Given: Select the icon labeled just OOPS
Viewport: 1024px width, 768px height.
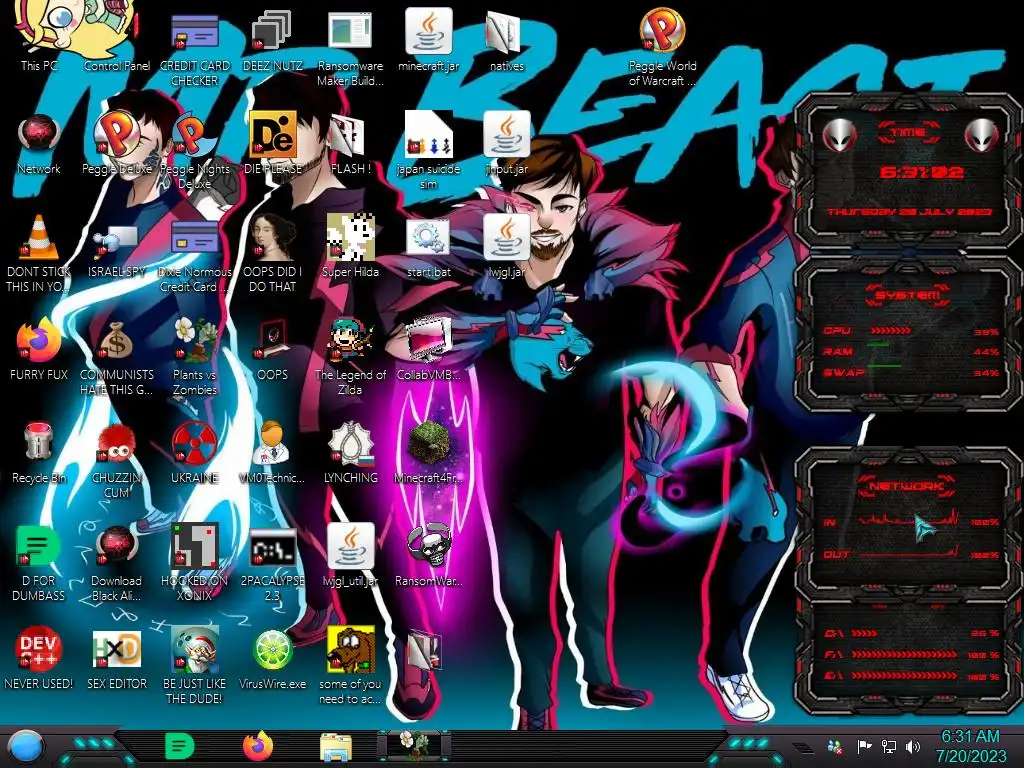Looking at the screenshot, I should point(272,349).
